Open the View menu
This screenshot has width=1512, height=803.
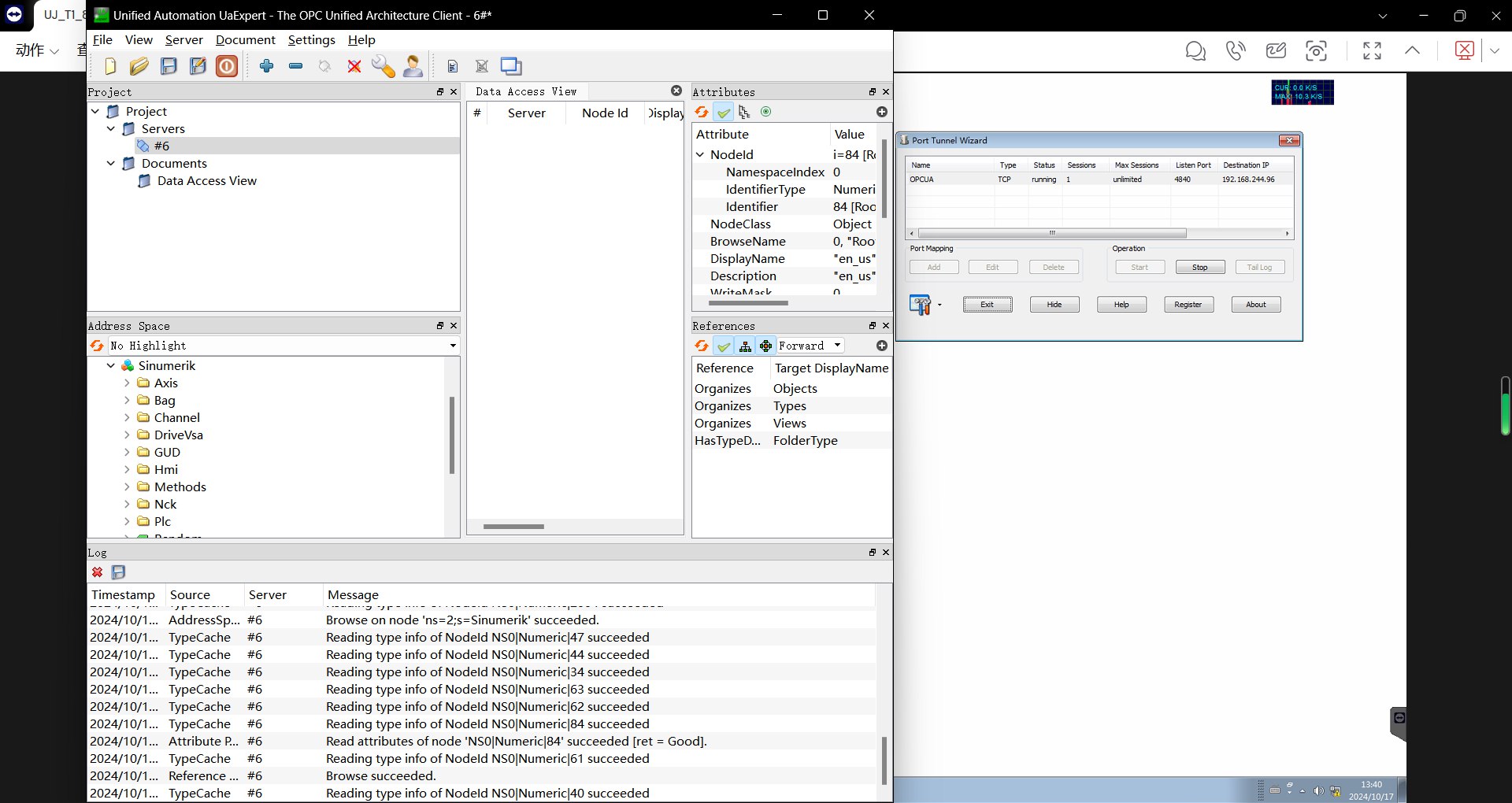pyautogui.click(x=139, y=40)
